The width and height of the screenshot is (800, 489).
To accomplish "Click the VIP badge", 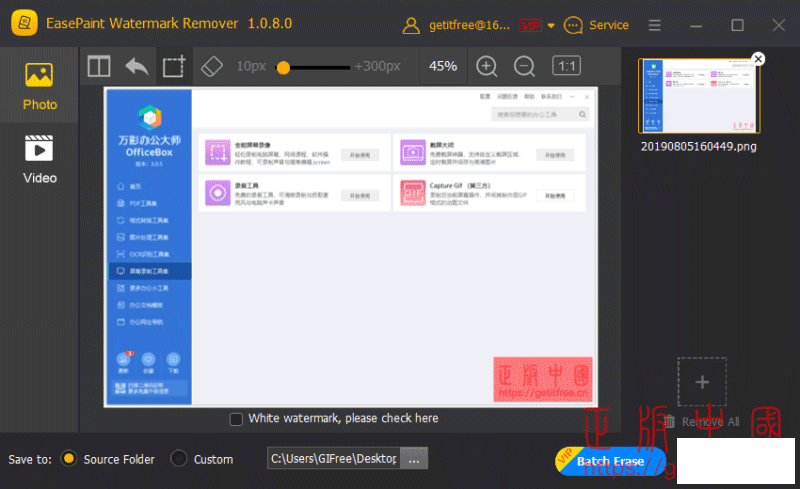I will click(531, 25).
